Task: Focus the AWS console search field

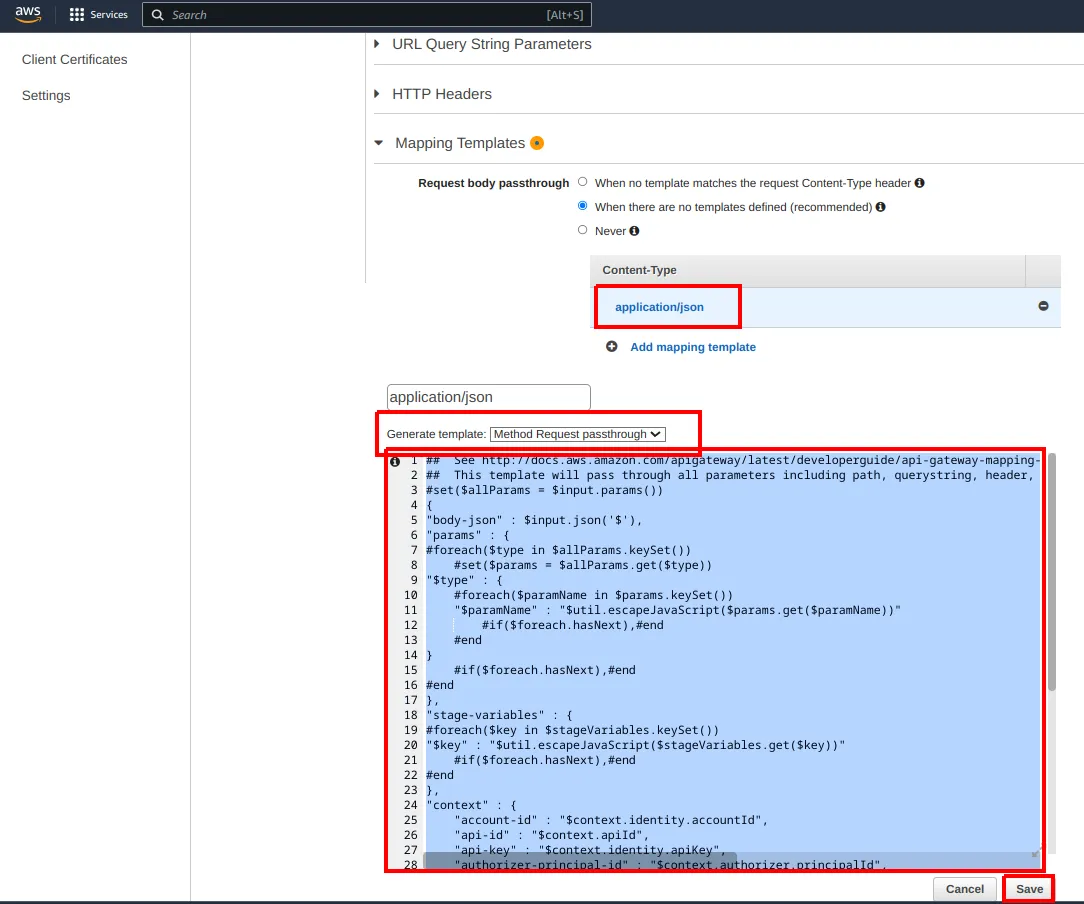Action: pyautogui.click(x=366, y=15)
